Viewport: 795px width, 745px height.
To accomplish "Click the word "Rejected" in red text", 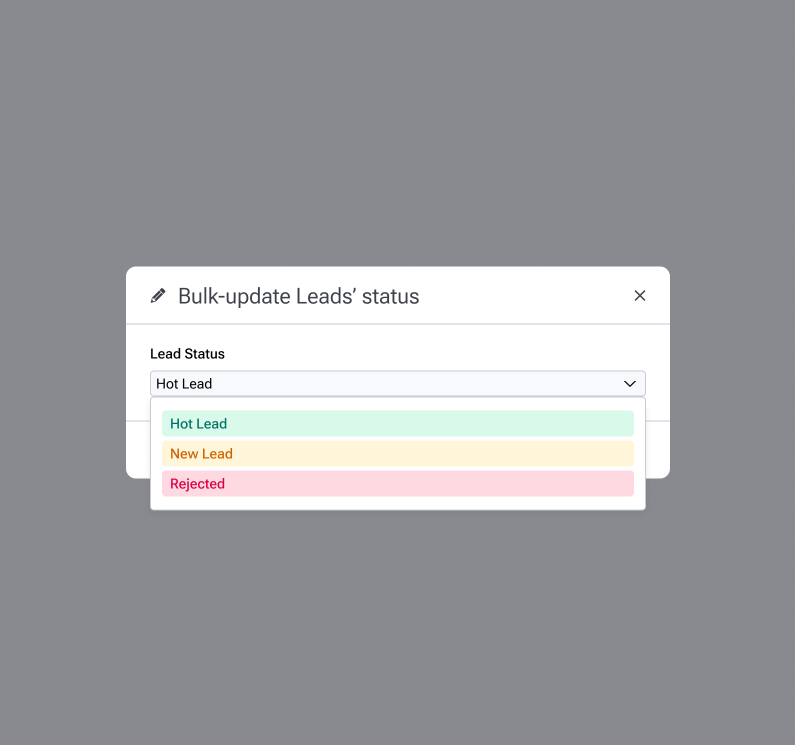I will (198, 484).
